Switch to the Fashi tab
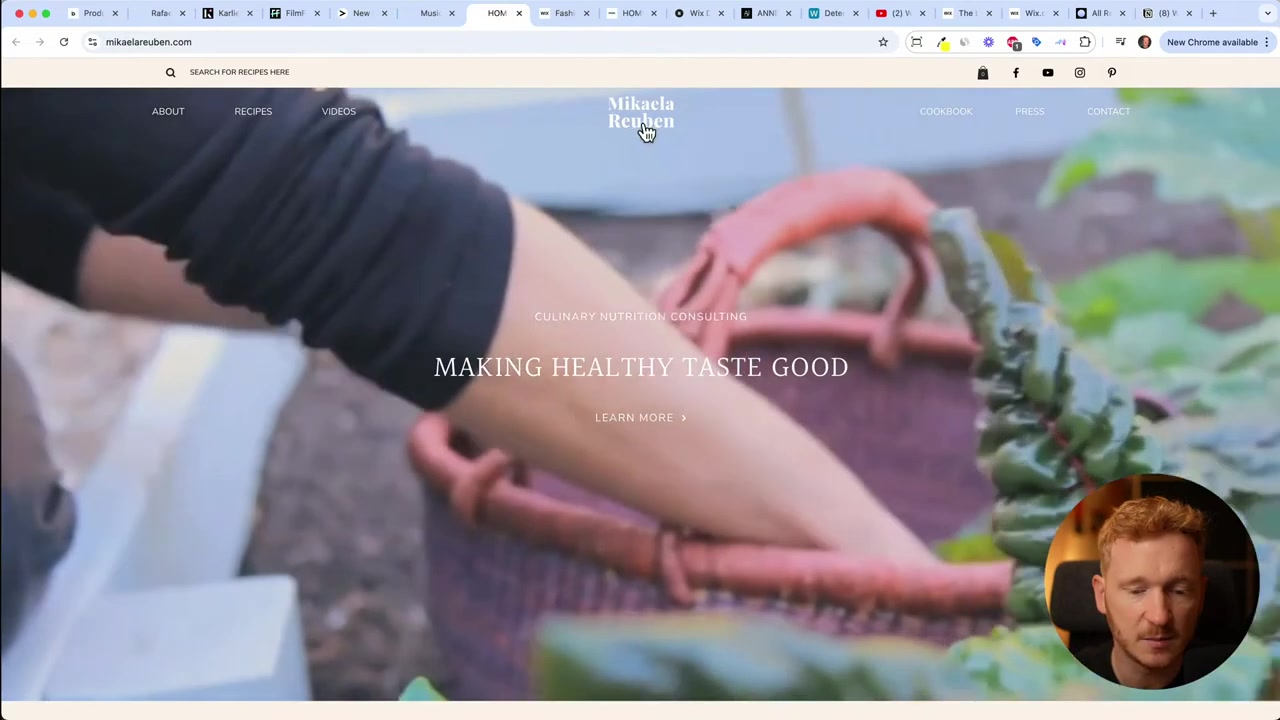This screenshot has height=720, width=1280. coord(563,13)
